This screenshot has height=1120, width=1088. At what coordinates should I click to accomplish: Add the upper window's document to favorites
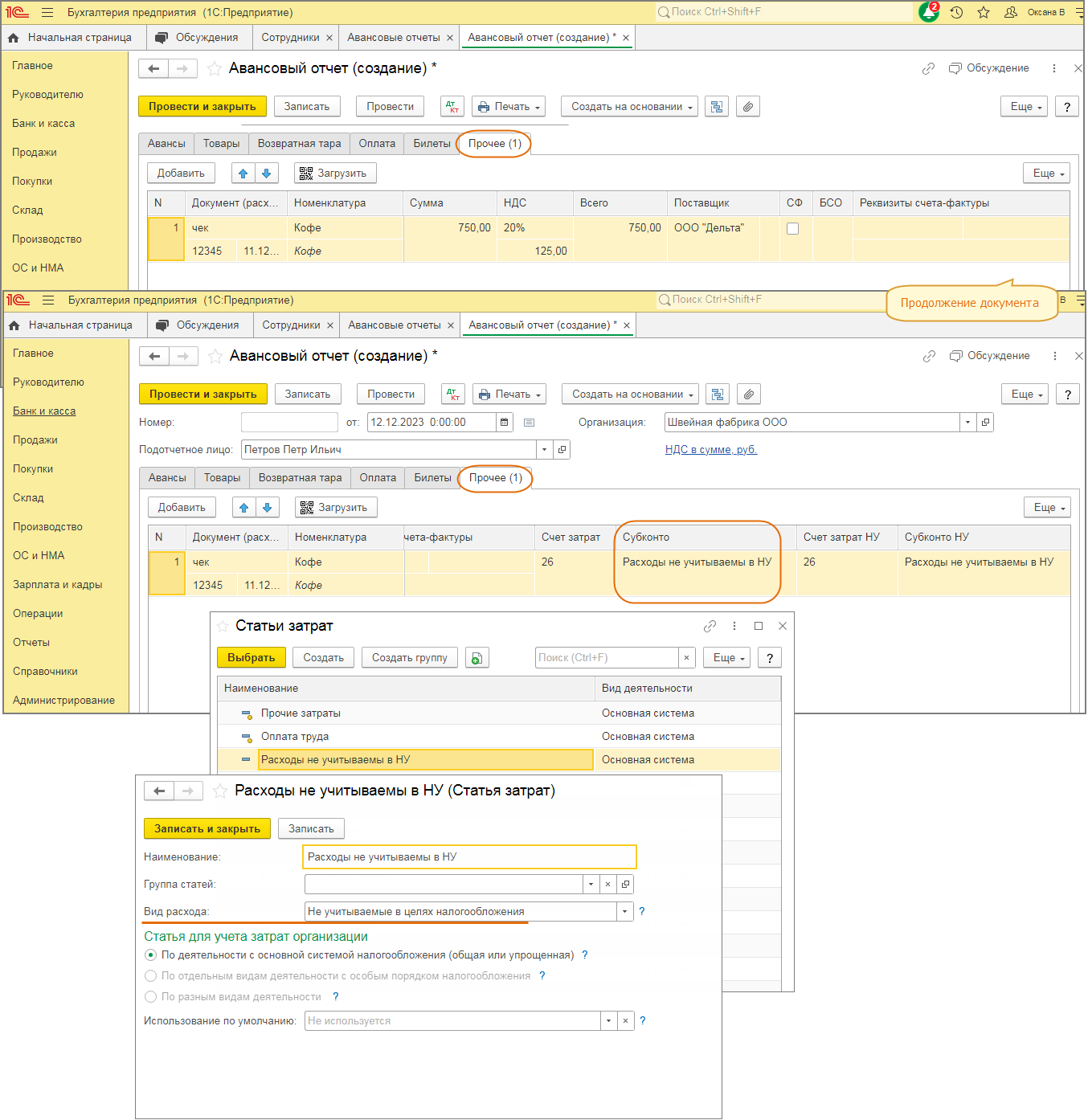pyautogui.click(x=215, y=69)
